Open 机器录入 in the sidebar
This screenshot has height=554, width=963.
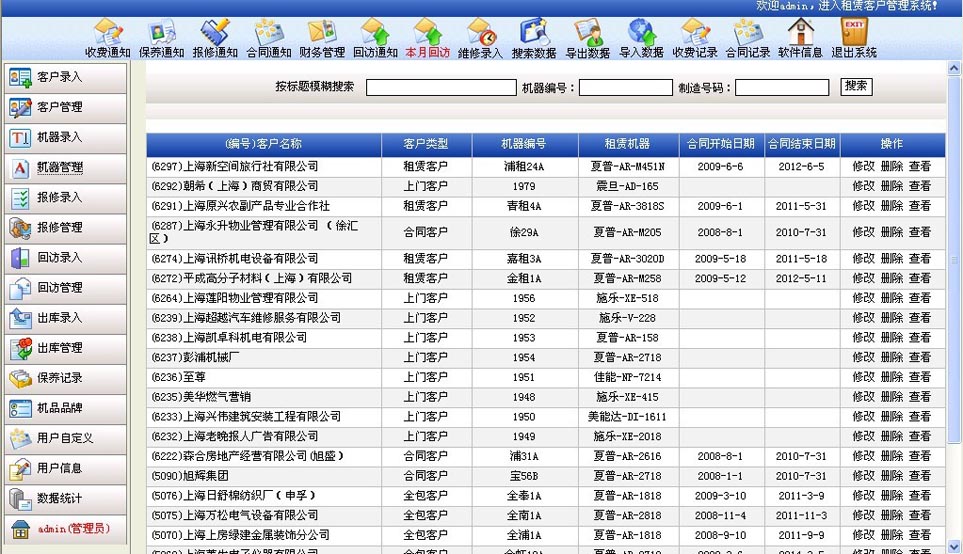point(66,138)
